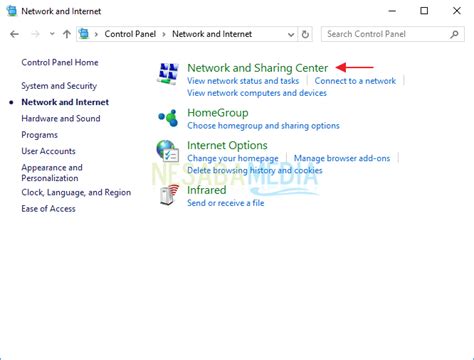Refresh the Control Panel view

click(305, 34)
